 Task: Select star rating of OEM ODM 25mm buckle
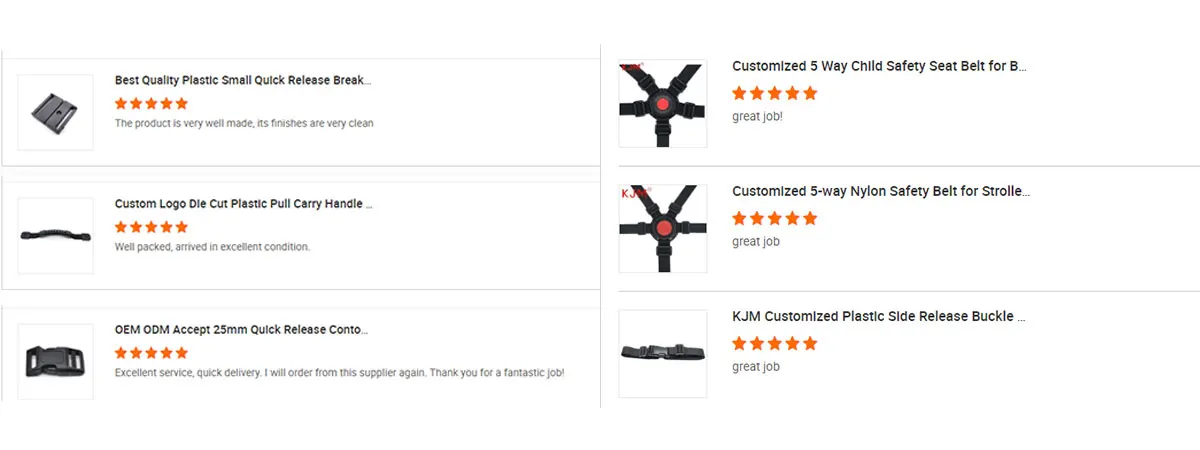(151, 352)
